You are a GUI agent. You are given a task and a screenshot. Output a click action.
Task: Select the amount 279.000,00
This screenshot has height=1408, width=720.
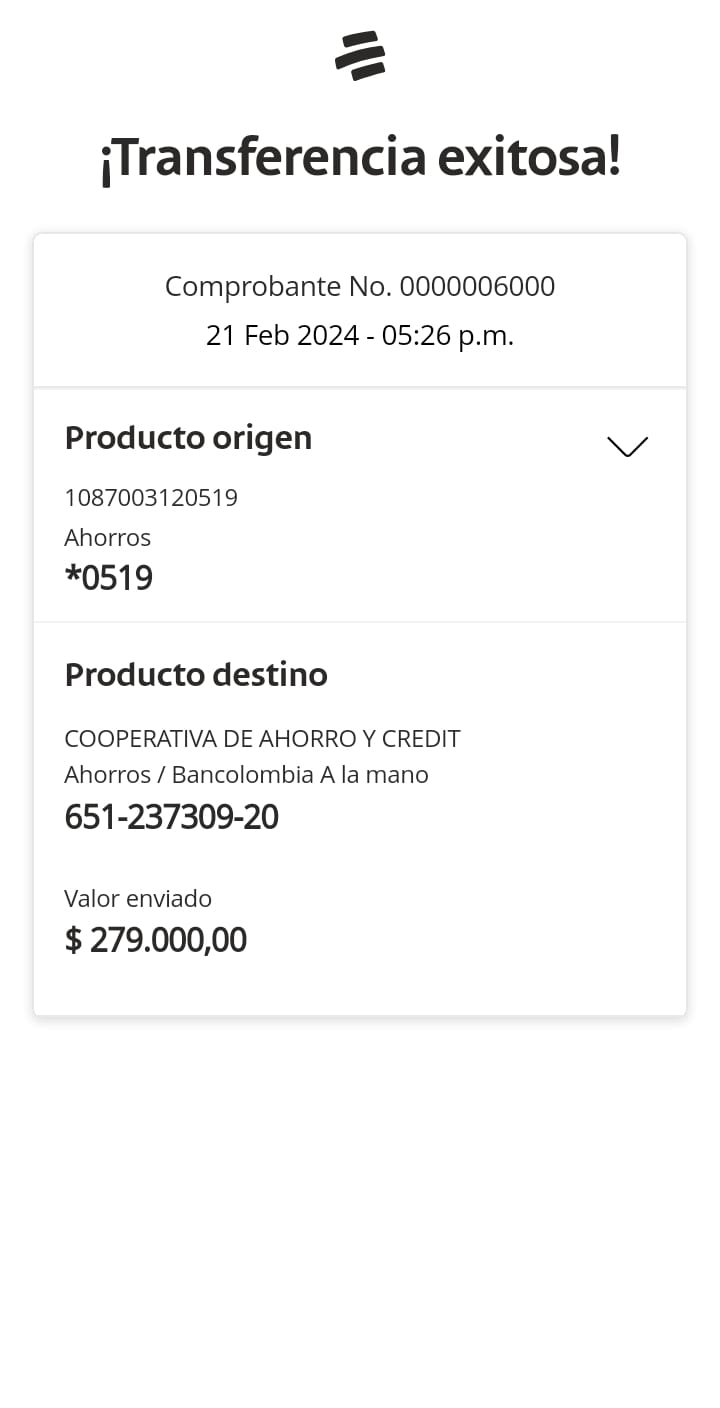click(168, 940)
